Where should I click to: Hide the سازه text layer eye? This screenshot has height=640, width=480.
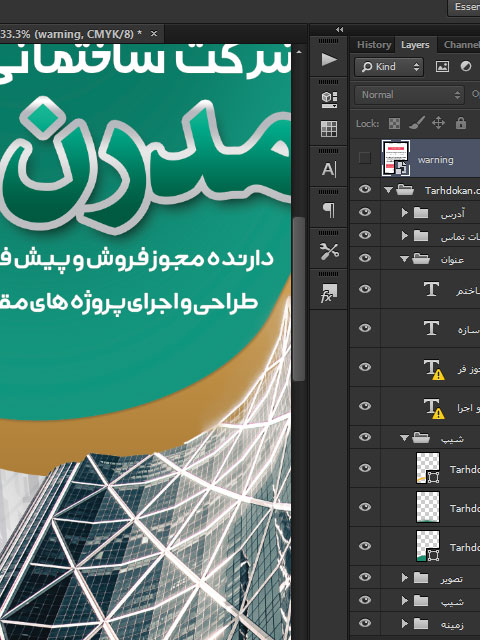point(365,328)
